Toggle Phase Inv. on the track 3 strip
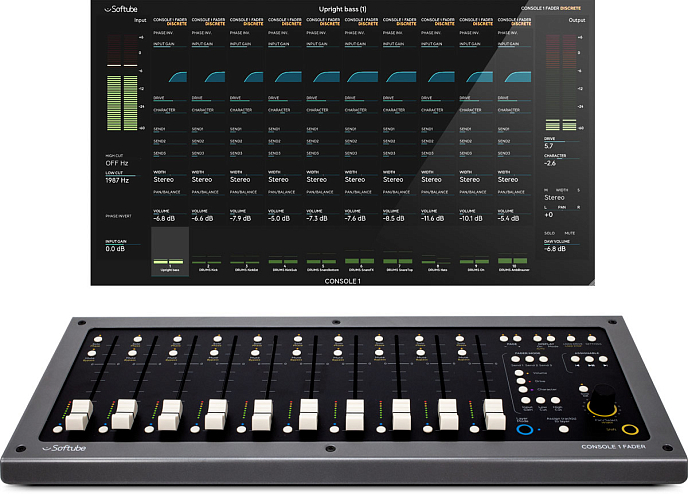 tap(239, 33)
